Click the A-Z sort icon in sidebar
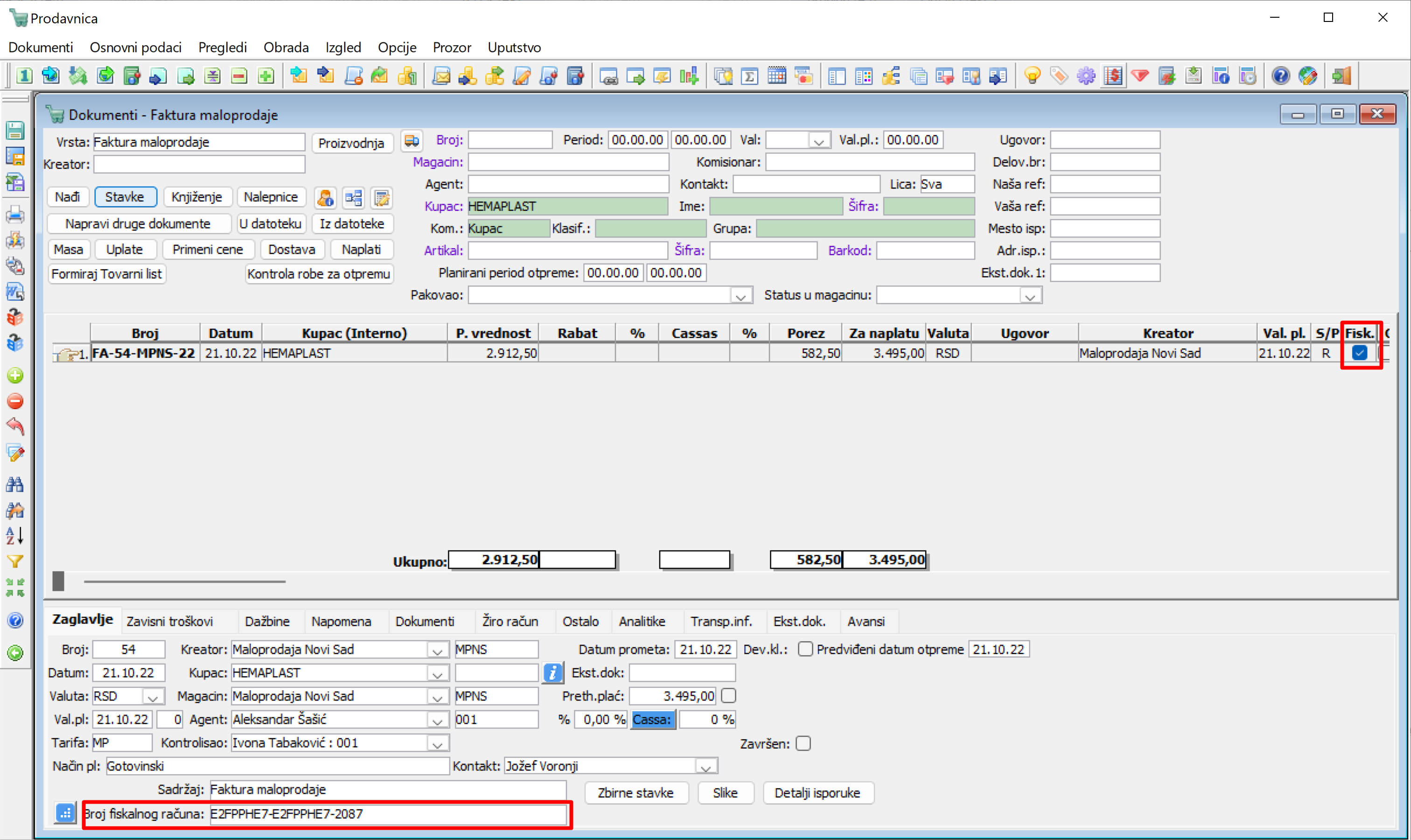Screen dimensions: 1411x840 pyautogui.click(x=15, y=535)
